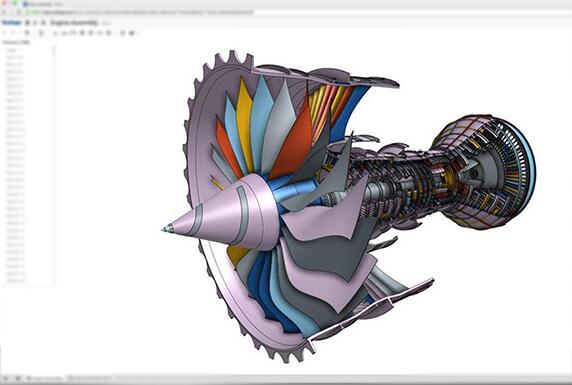Click the Engine Assembly document title
572x385 pixels.
(74, 23)
